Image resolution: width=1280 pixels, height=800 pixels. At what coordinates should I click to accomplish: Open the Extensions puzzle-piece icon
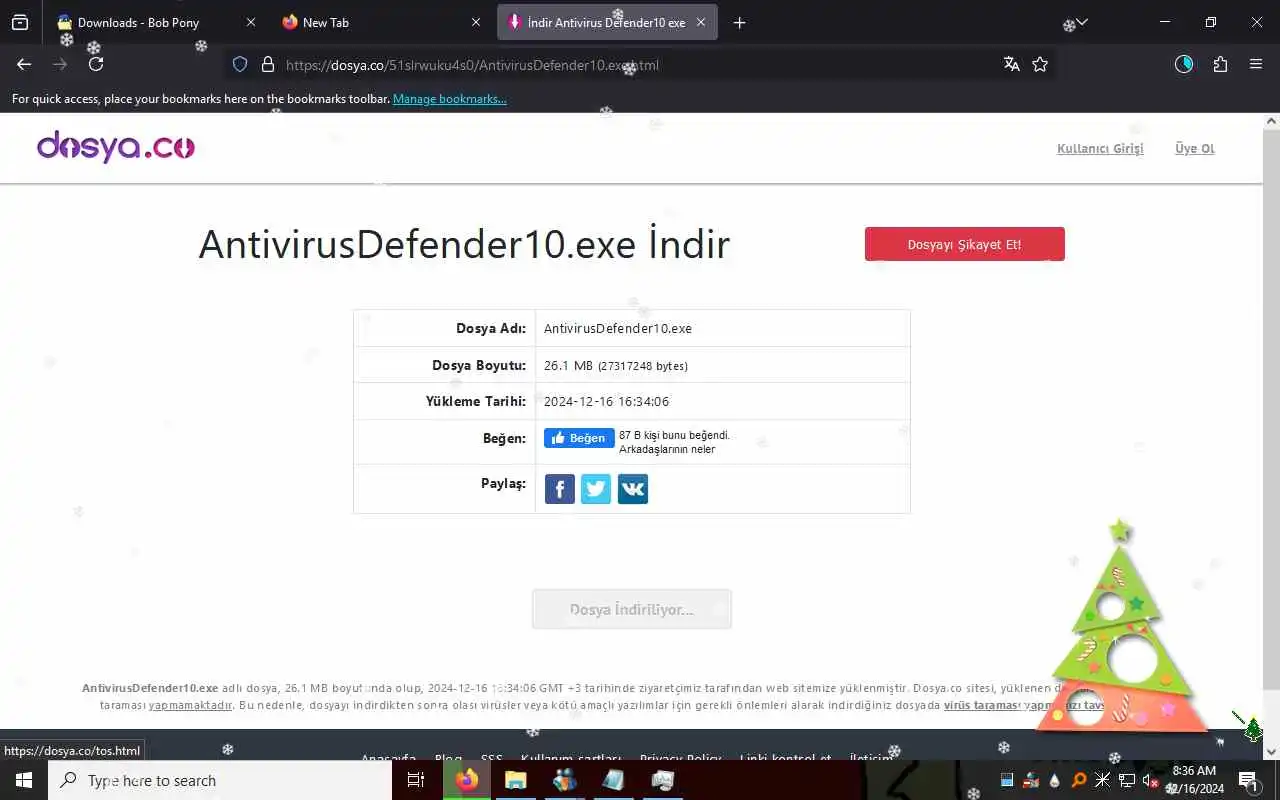[1220, 64]
